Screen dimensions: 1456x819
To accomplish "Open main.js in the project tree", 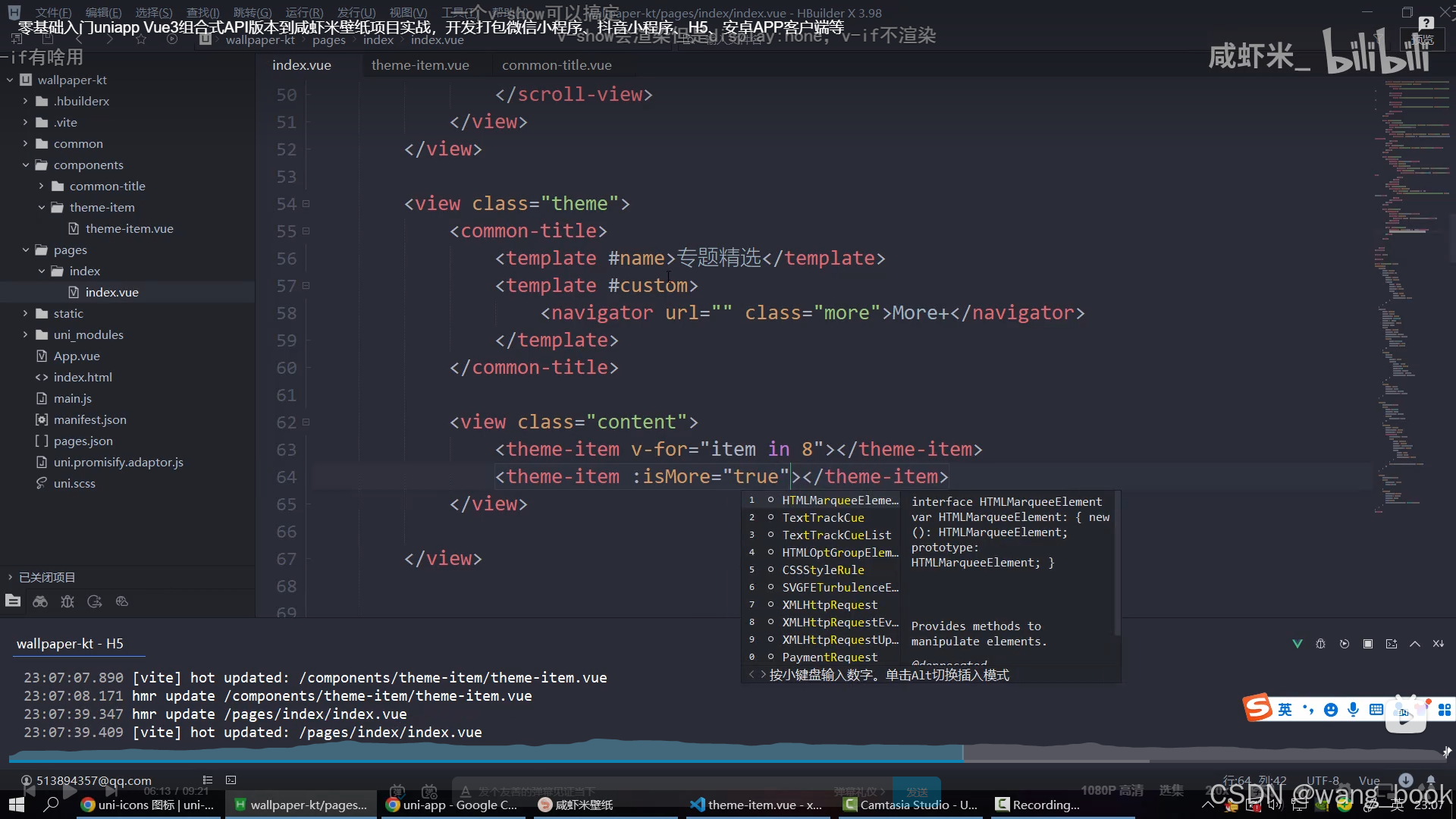I will tap(73, 398).
